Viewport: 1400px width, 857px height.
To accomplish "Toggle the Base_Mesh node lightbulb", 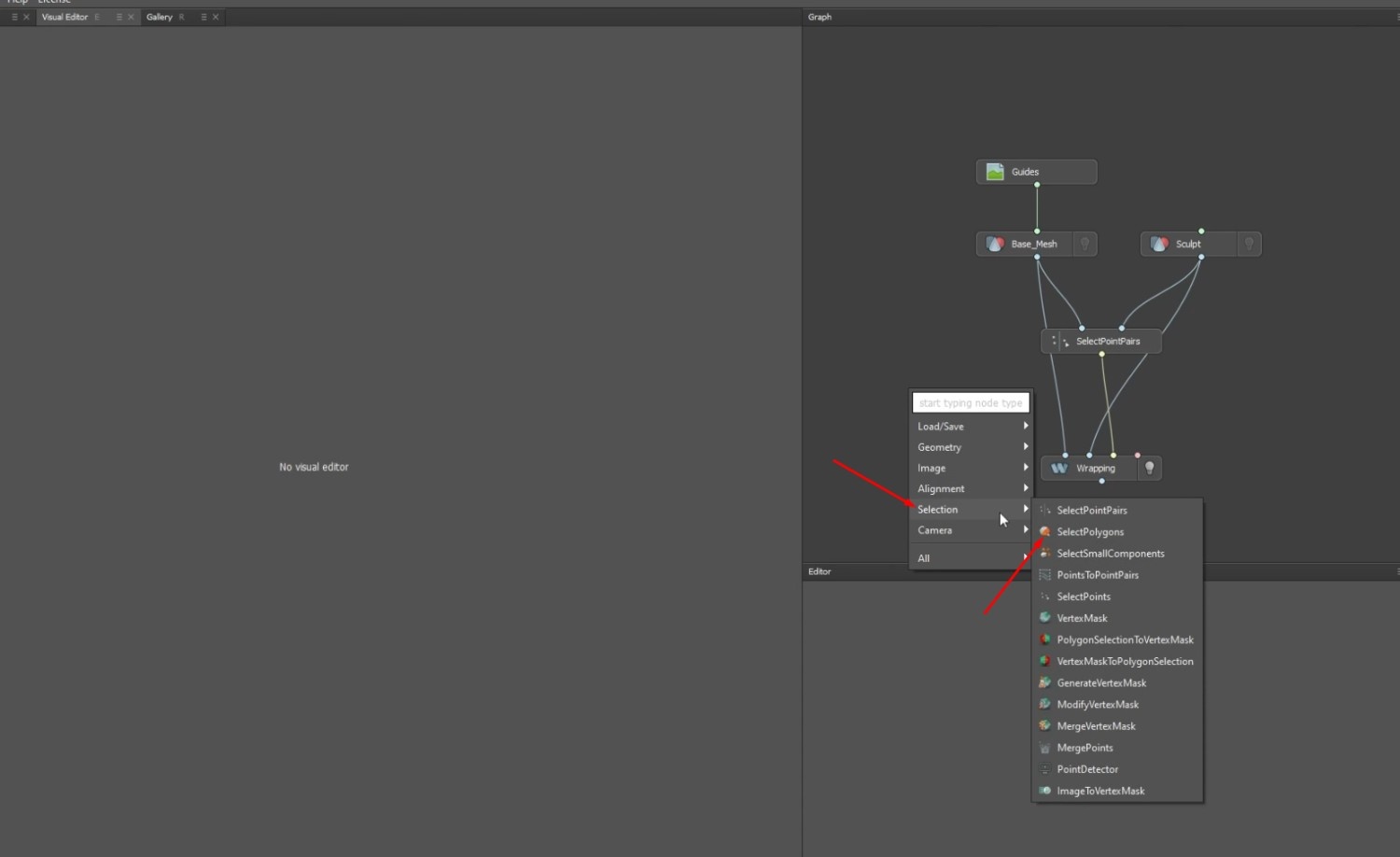I will click(1085, 244).
